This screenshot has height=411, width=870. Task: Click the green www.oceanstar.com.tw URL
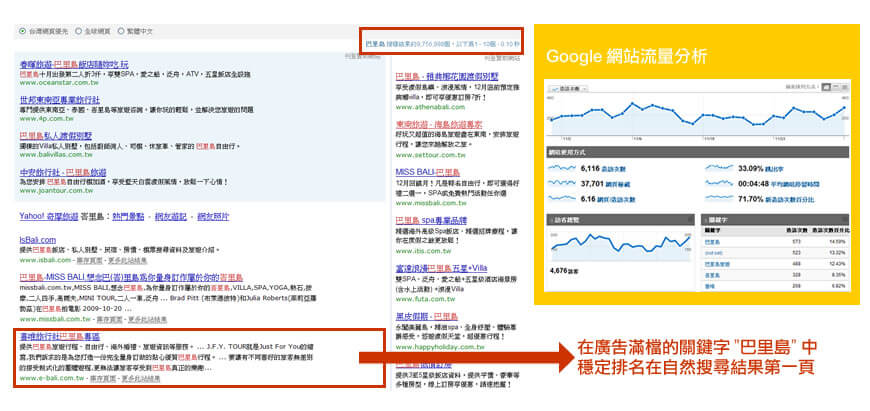(x=59, y=83)
